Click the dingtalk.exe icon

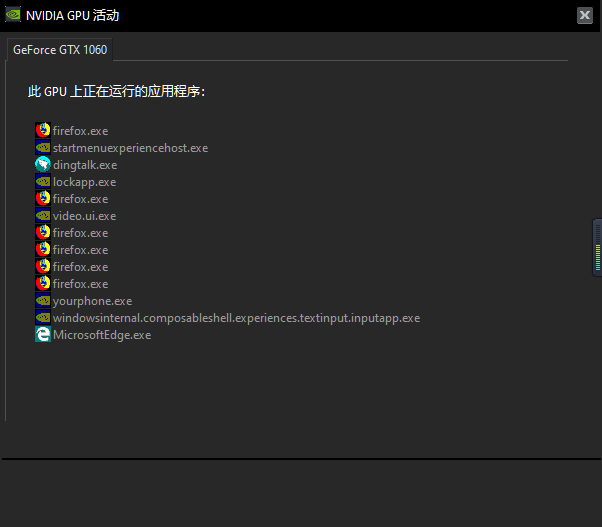(x=43, y=165)
